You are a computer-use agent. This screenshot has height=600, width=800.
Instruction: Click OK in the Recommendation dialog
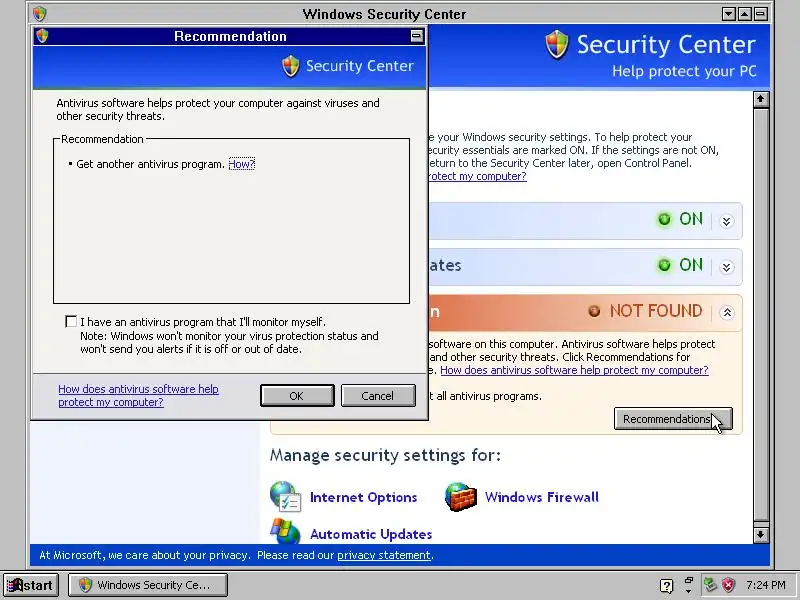(297, 396)
